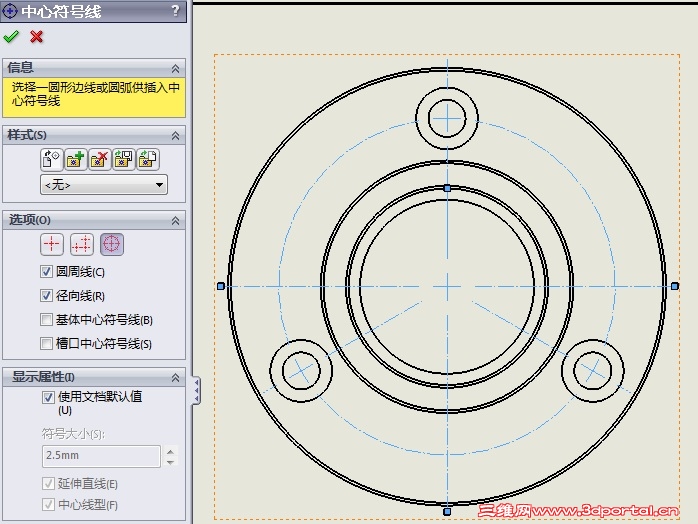
Task: Save a style favorite to file
Action: click(124, 159)
